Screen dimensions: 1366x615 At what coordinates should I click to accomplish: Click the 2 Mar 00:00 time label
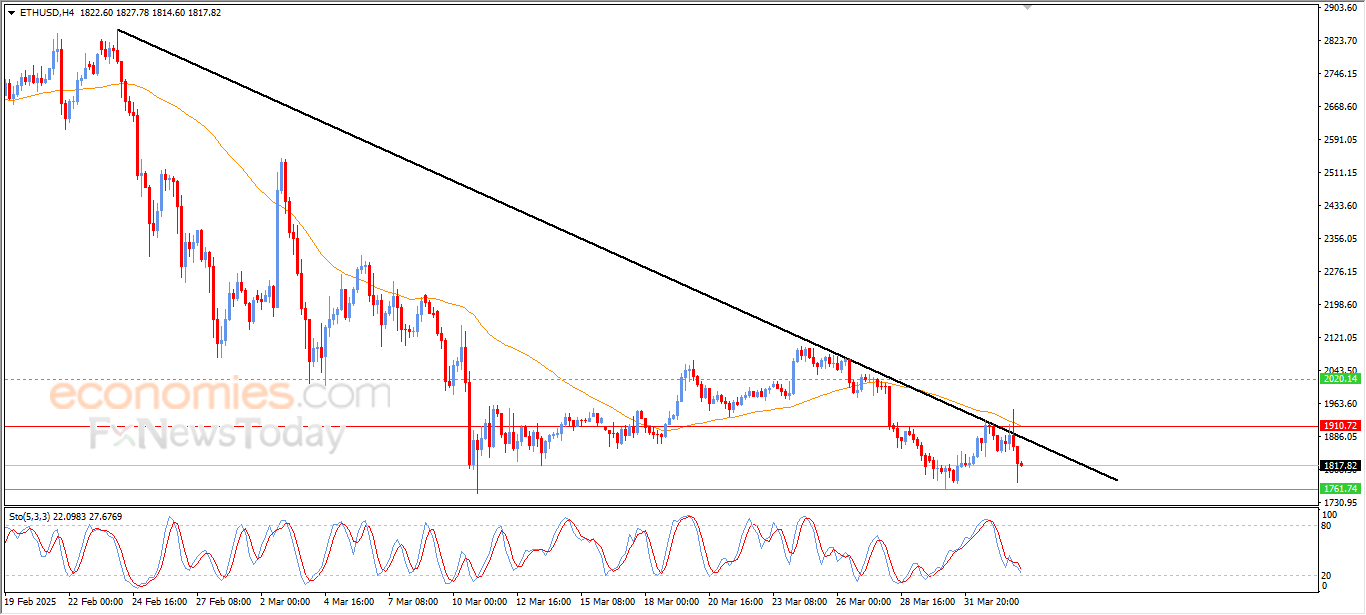point(286,602)
